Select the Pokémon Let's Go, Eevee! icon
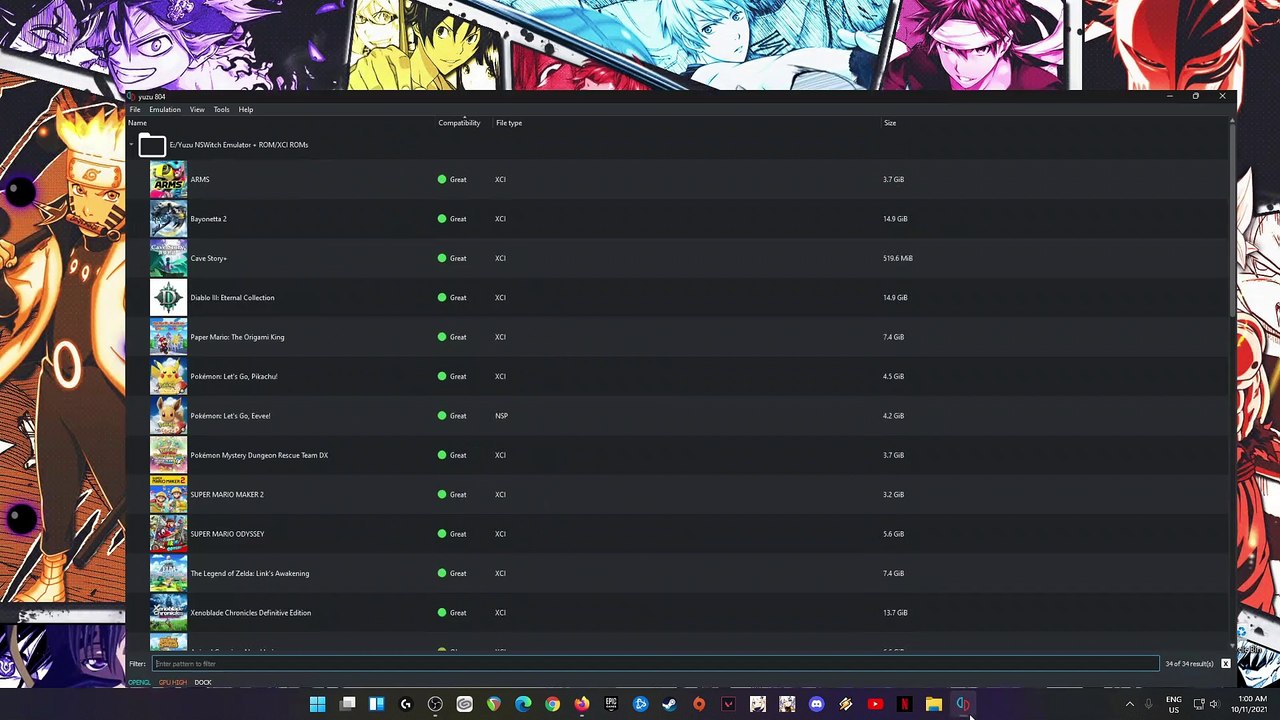 (168, 416)
